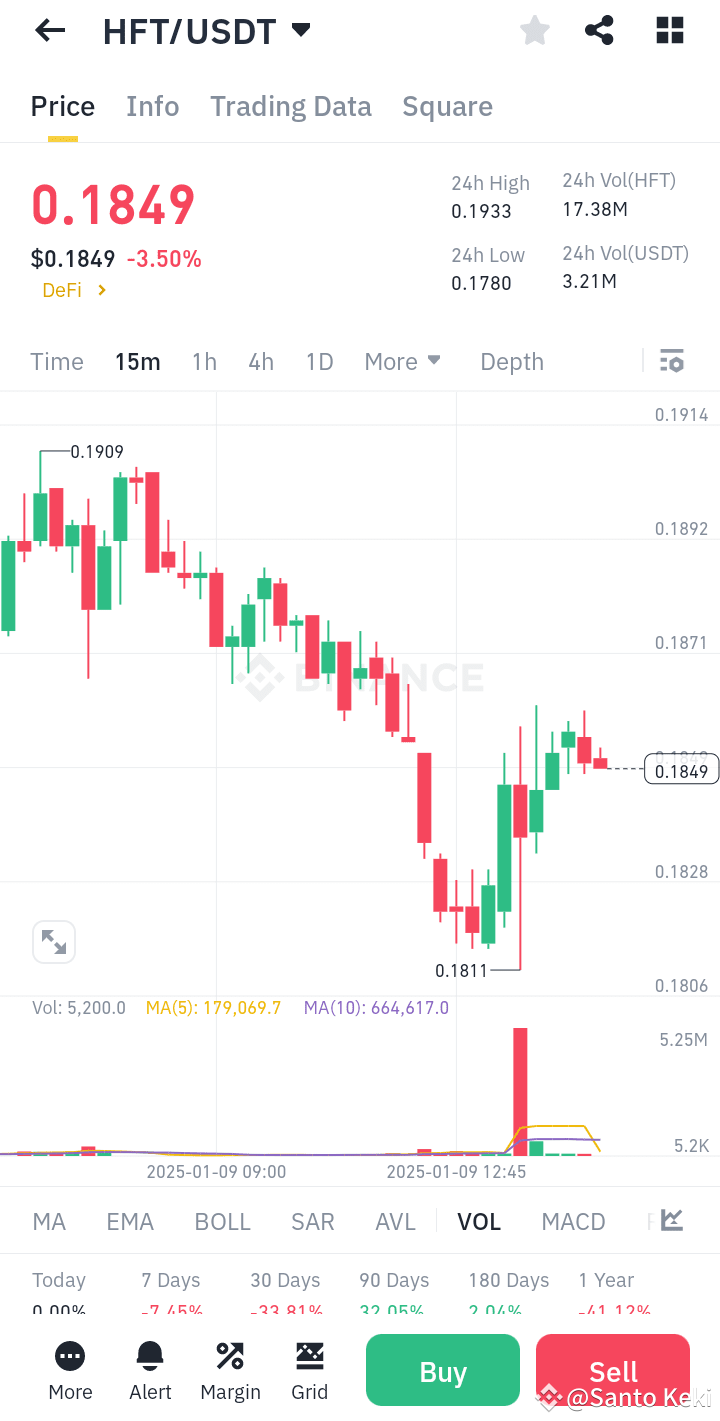Add HFT/USDT to favorites with the star
This screenshot has height=1421, width=720.
(x=534, y=30)
